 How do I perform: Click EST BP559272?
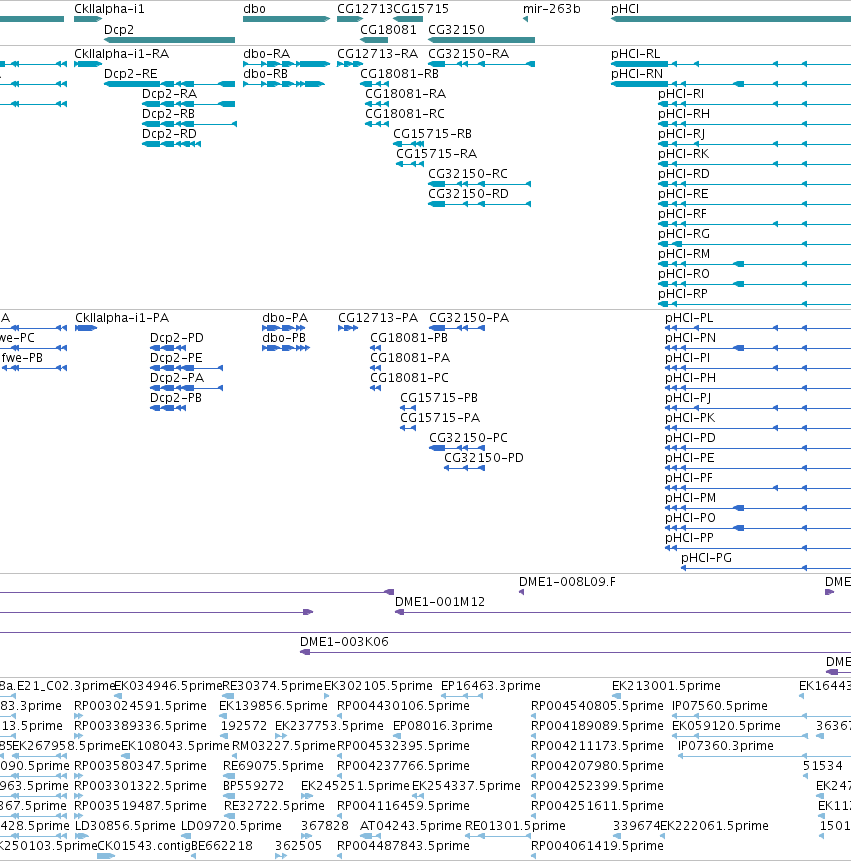tap(253, 786)
